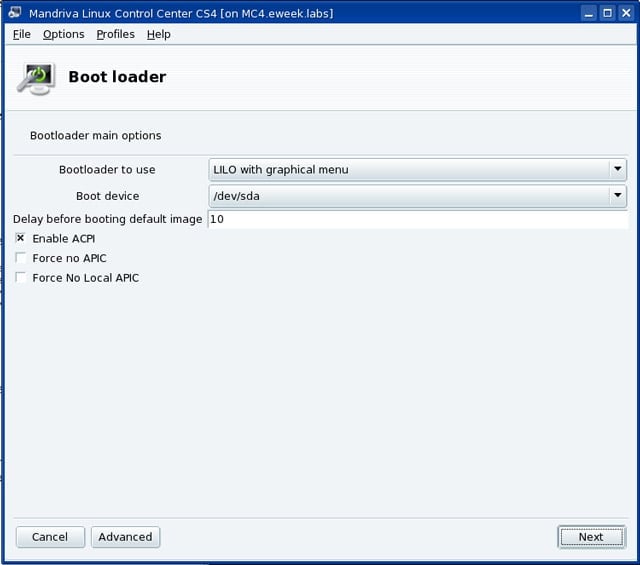The width and height of the screenshot is (640, 565).
Task: Check the Force no APIC option
Action: 20,258
